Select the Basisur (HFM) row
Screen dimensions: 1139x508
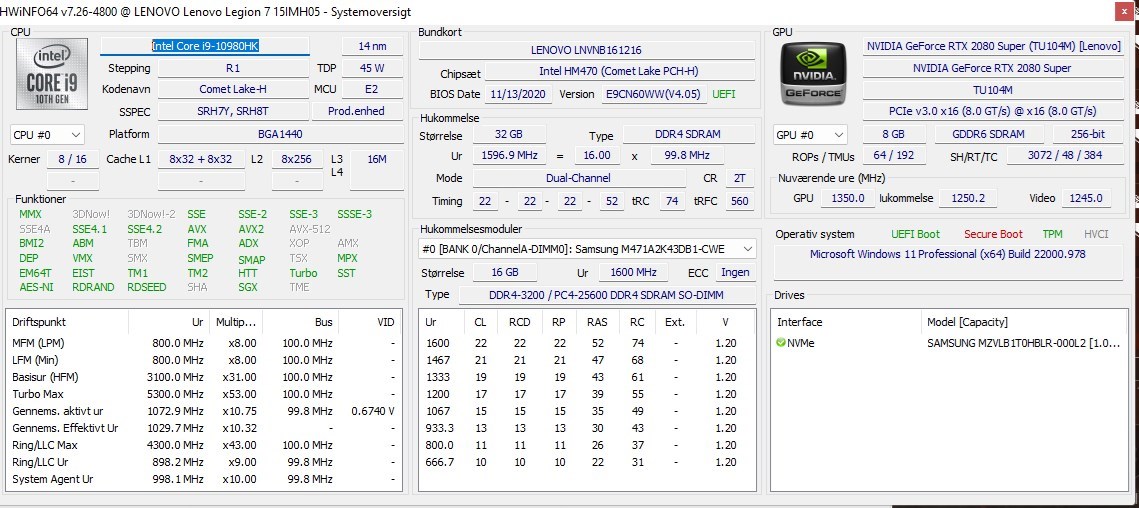coord(203,377)
